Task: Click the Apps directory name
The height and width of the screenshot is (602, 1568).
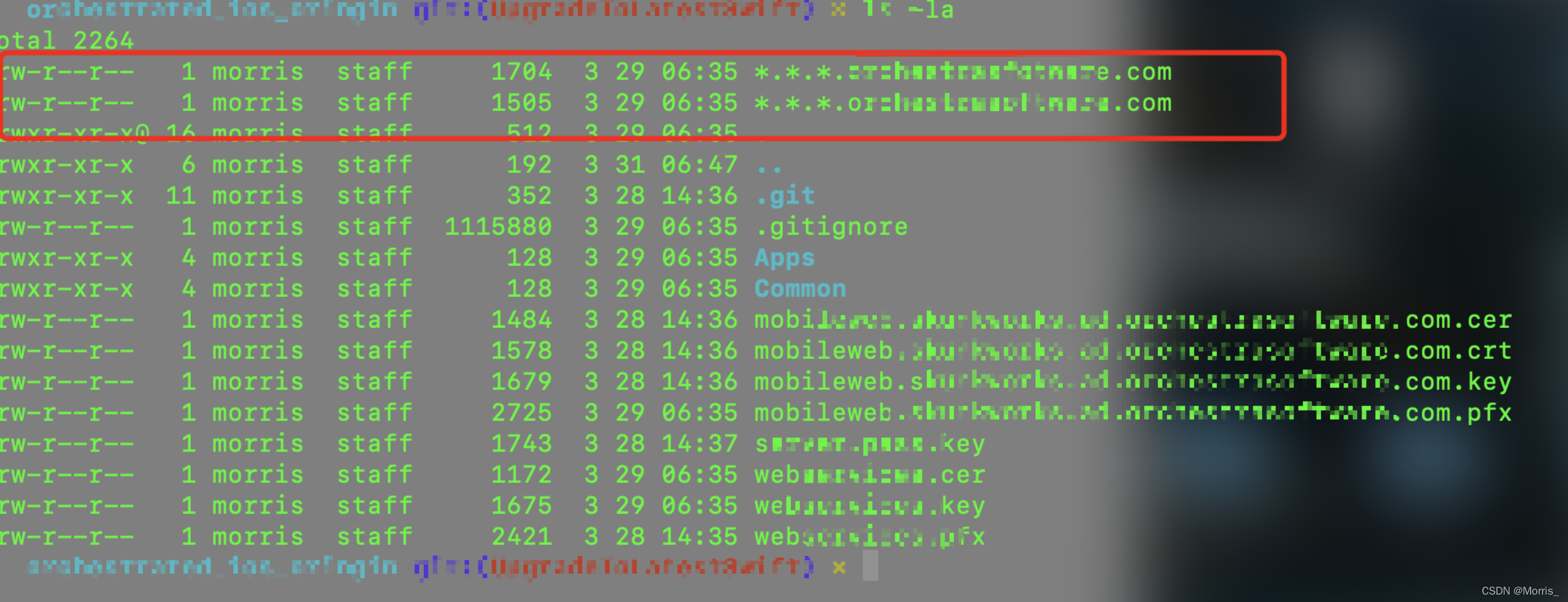Action: click(785, 258)
